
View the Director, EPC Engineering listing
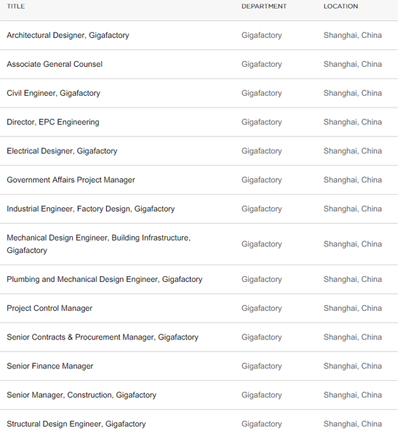point(53,122)
